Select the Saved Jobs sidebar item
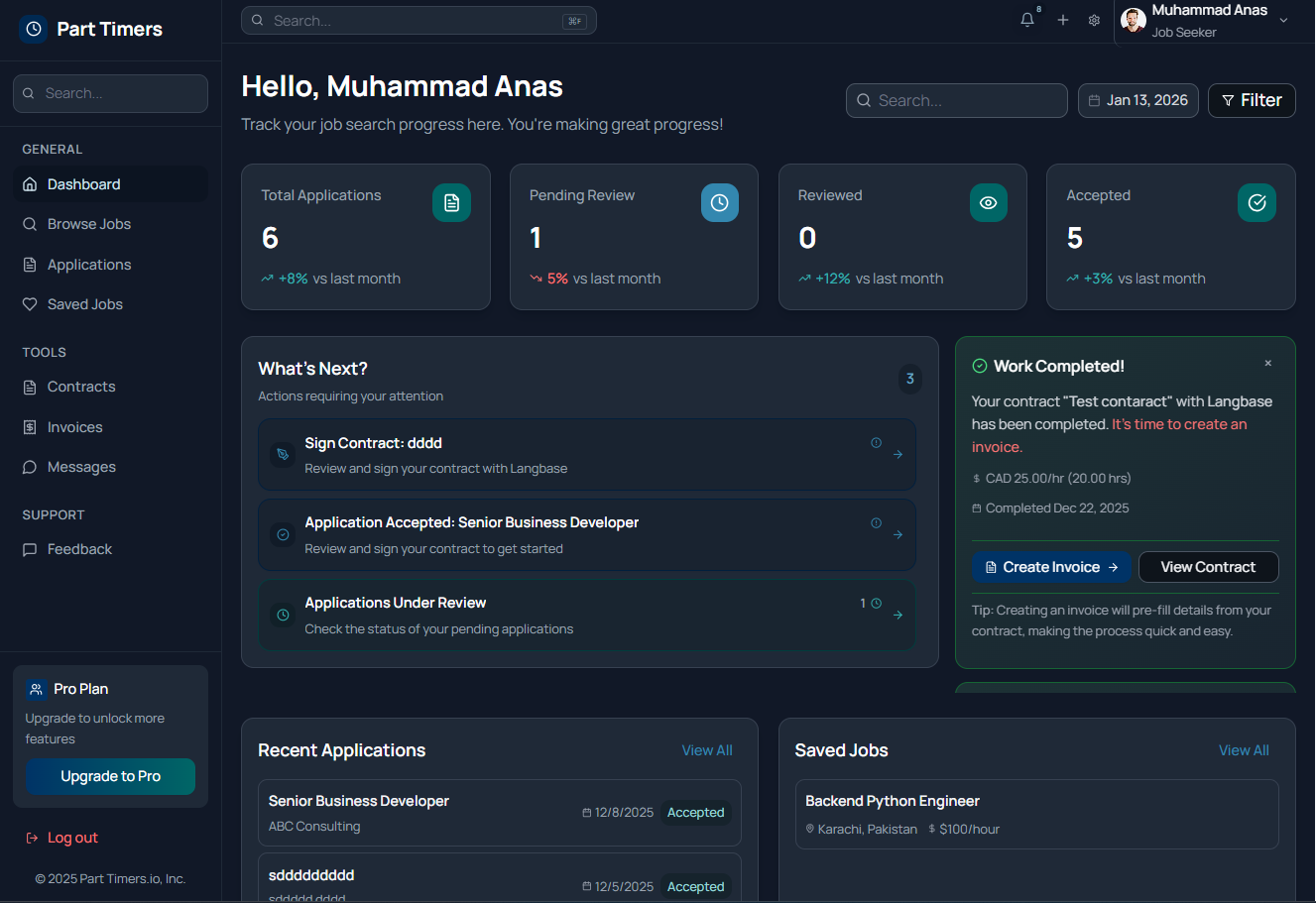 [x=83, y=303]
